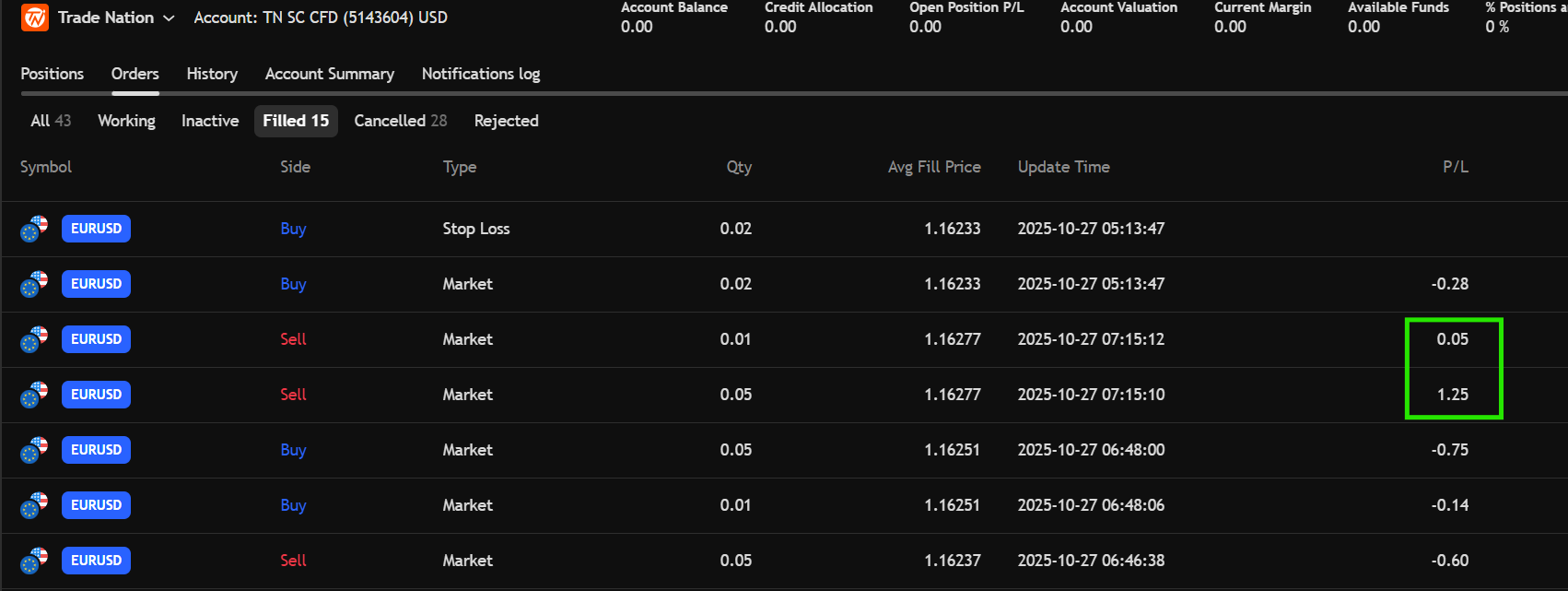Open the History tab
1568x591 pixels.
pos(212,74)
